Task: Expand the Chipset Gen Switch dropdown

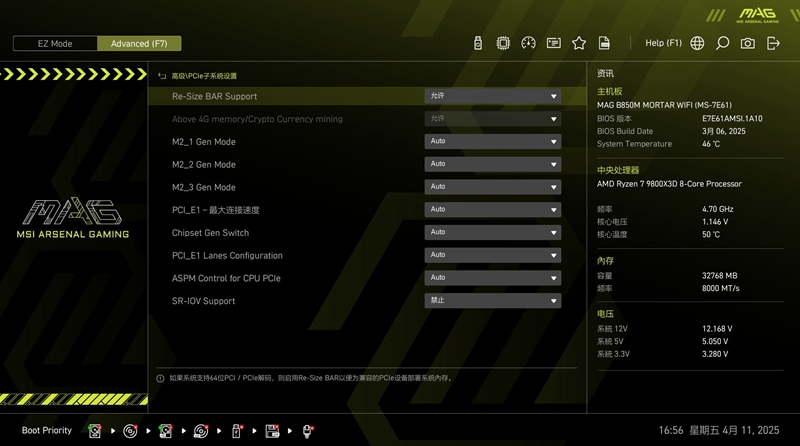Action: 492,233
